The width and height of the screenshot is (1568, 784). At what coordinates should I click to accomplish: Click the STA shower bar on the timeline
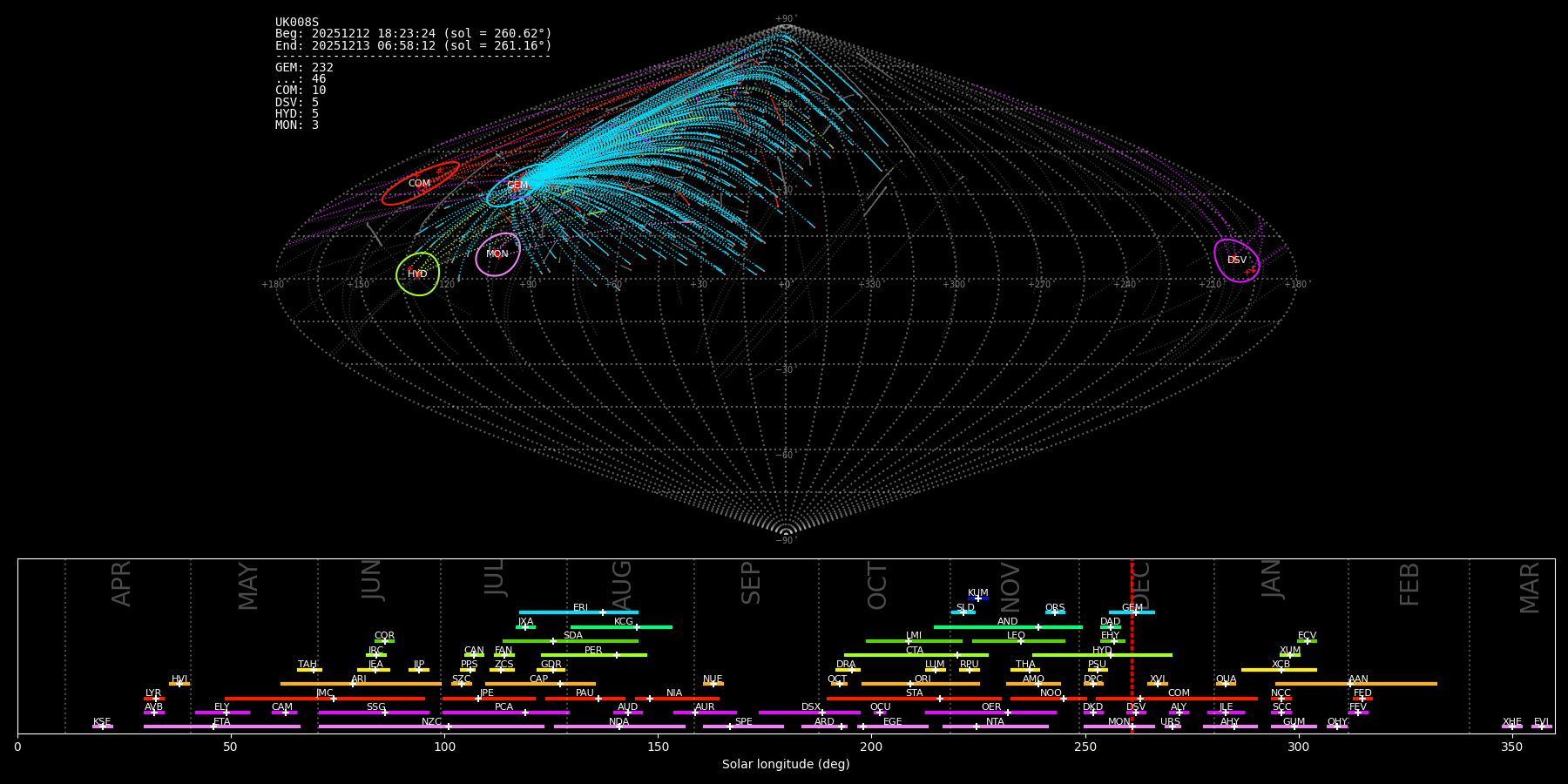914,699
